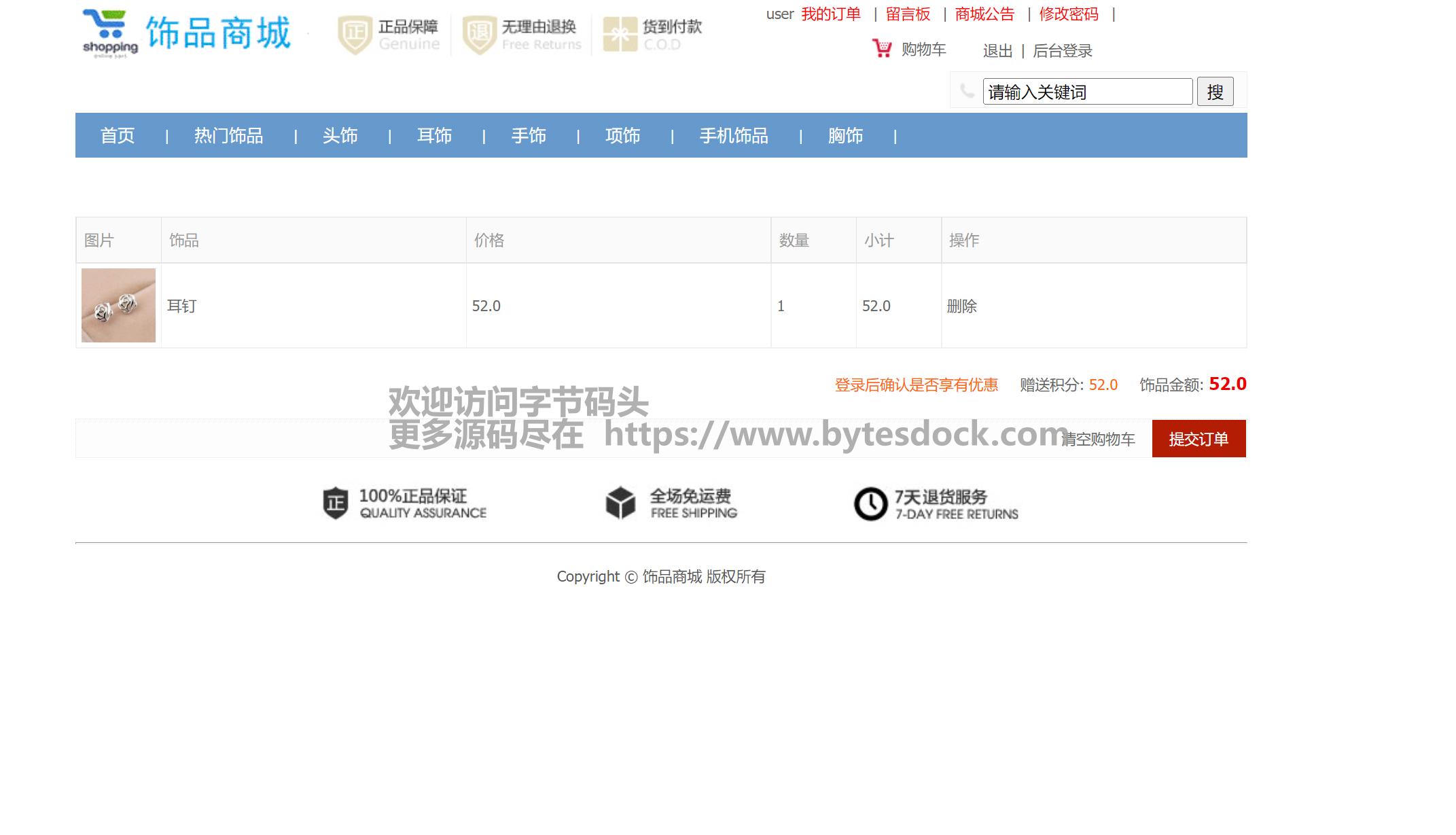1456x835 pixels.
Task: Open the 热门饰品 category menu
Action: [228, 136]
